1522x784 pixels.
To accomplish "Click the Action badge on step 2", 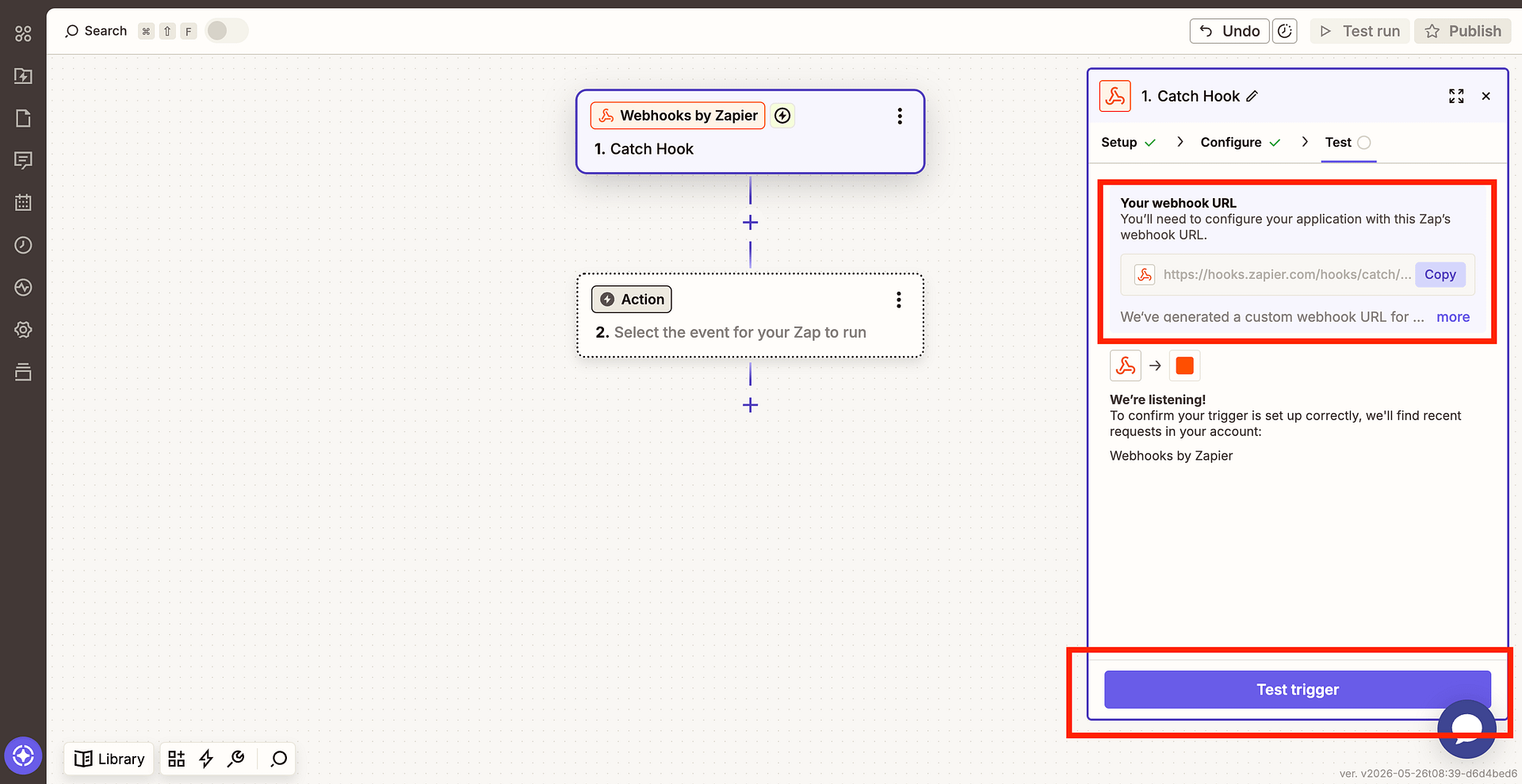I will (632, 299).
